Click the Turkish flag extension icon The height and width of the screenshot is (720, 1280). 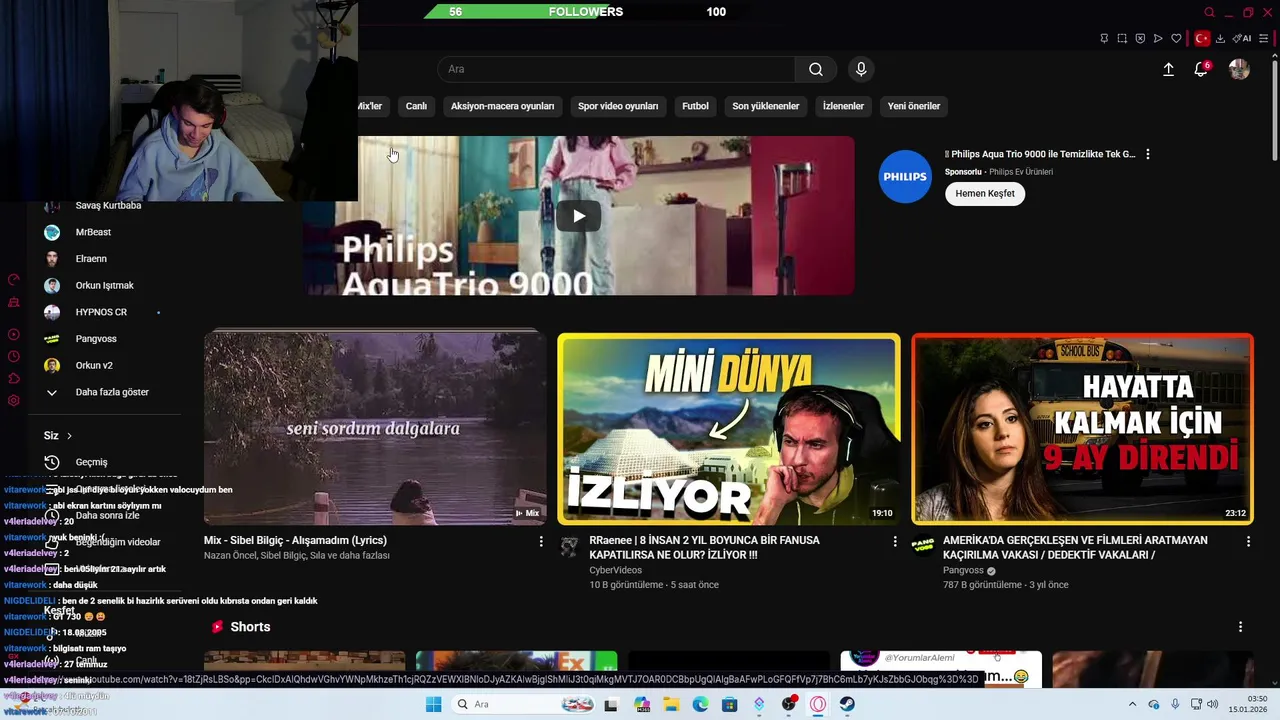click(1202, 39)
